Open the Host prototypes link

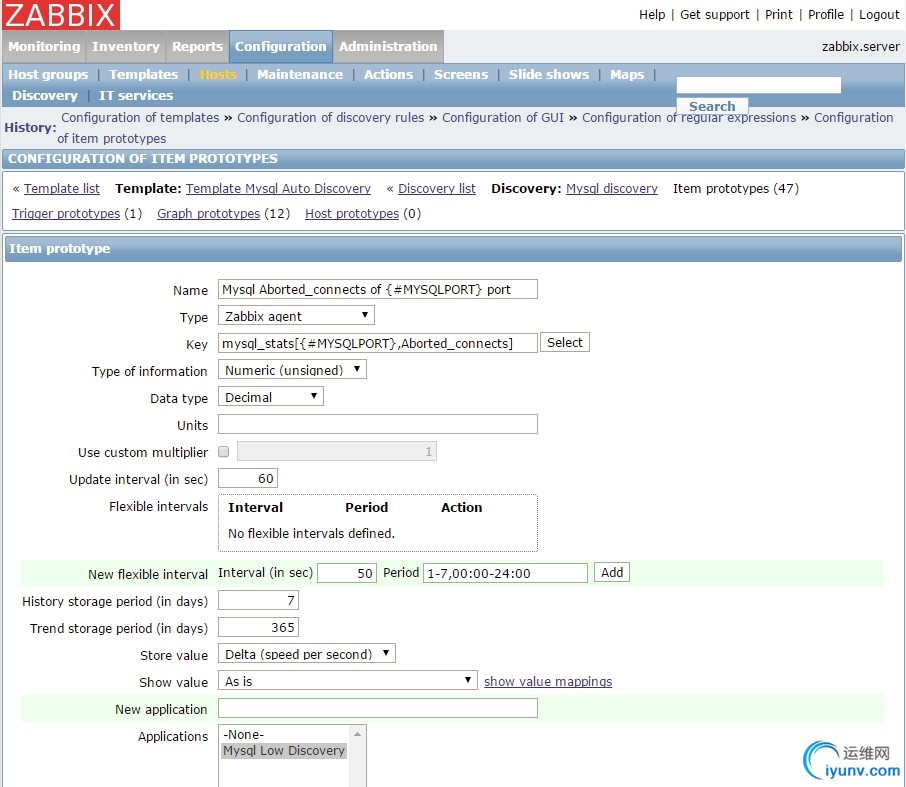pyautogui.click(x=352, y=213)
